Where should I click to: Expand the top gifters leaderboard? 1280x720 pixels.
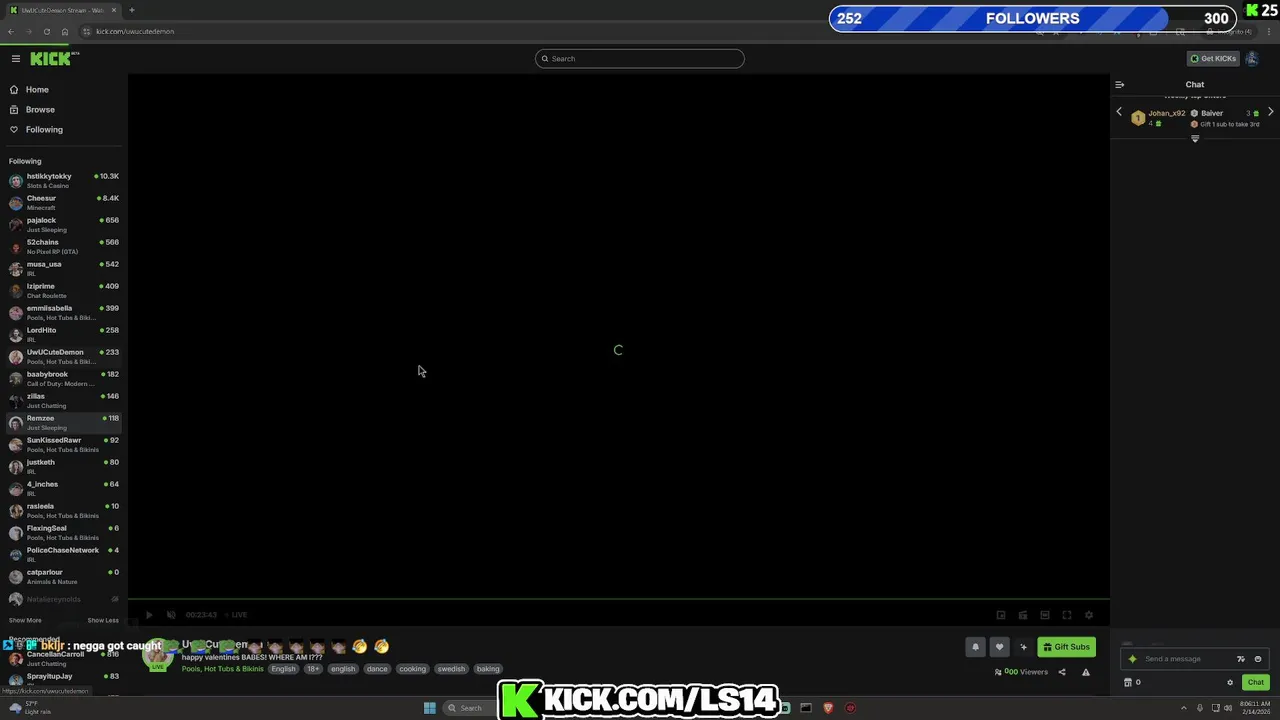1195,139
